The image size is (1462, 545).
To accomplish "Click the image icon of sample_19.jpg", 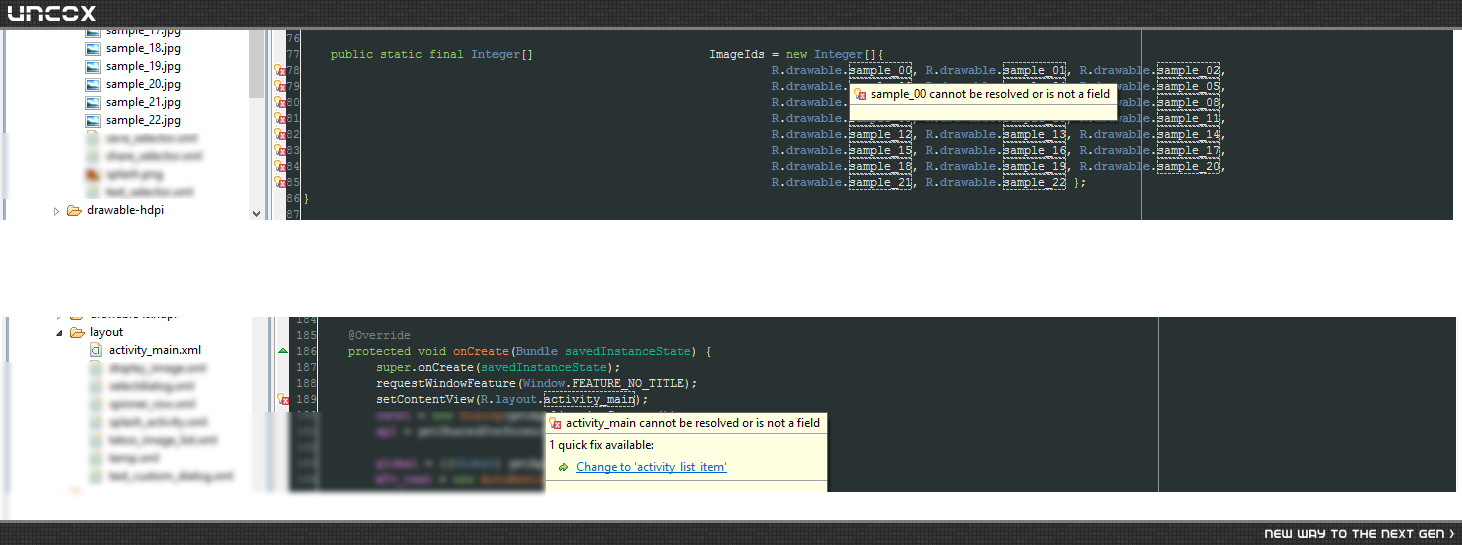I will click(93, 66).
